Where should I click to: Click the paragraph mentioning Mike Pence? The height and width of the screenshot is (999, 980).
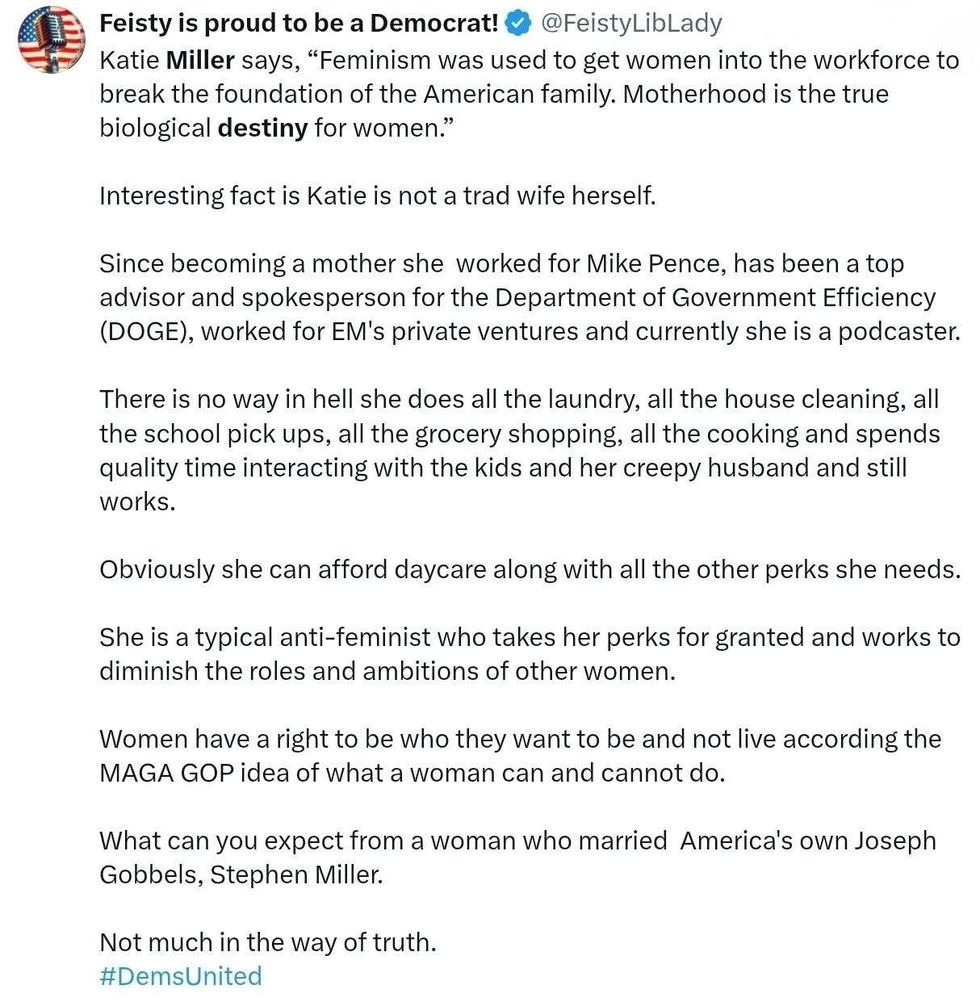tap(530, 298)
